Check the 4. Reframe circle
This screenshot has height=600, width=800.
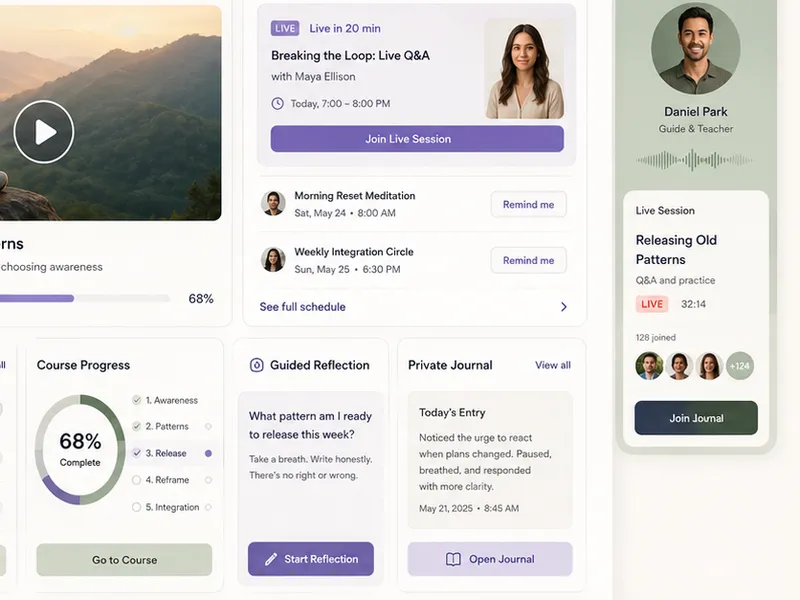[137, 480]
